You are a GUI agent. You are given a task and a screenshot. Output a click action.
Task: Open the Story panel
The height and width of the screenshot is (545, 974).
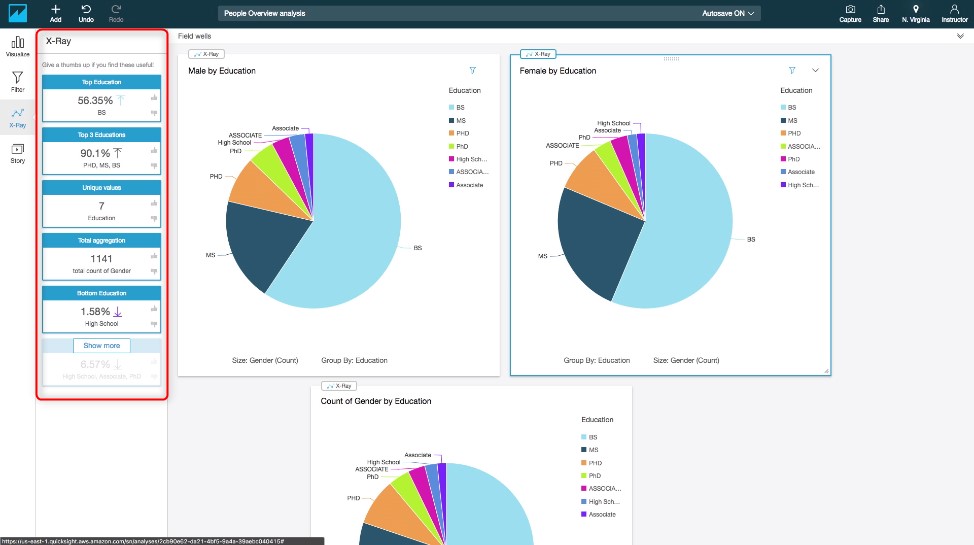pyautogui.click(x=17, y=153)
